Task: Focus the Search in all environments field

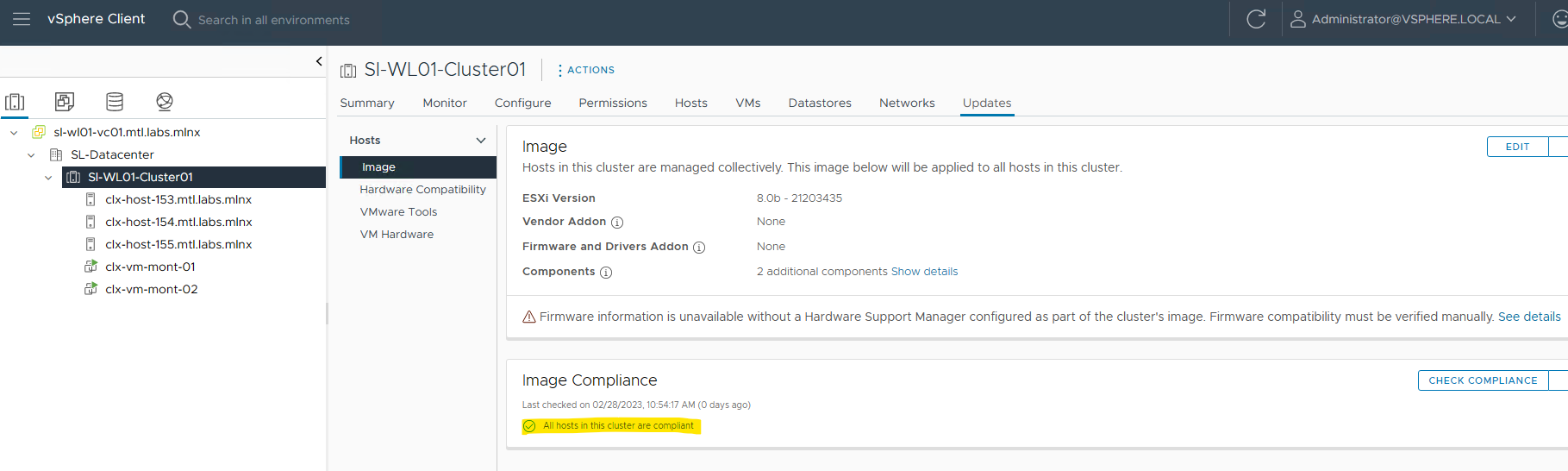Action: click(273, 20)
